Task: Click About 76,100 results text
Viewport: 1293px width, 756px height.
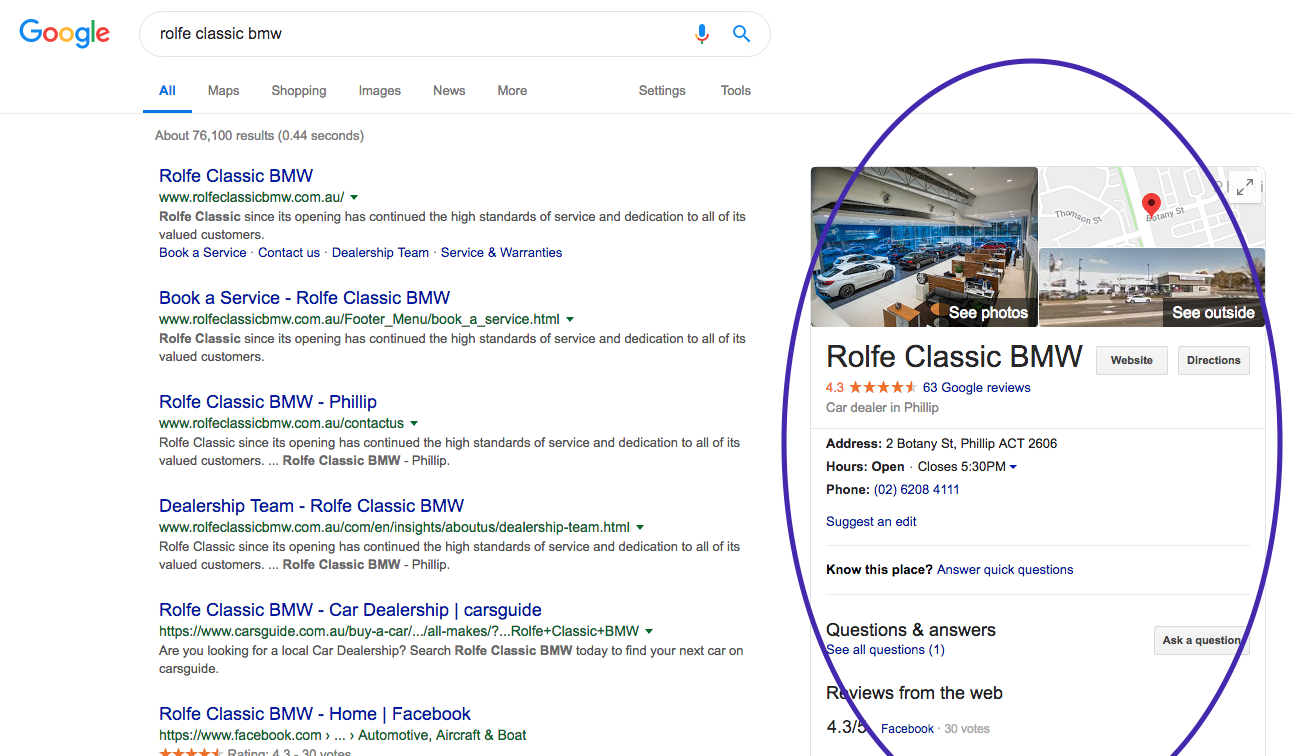Action: point(259,135)
